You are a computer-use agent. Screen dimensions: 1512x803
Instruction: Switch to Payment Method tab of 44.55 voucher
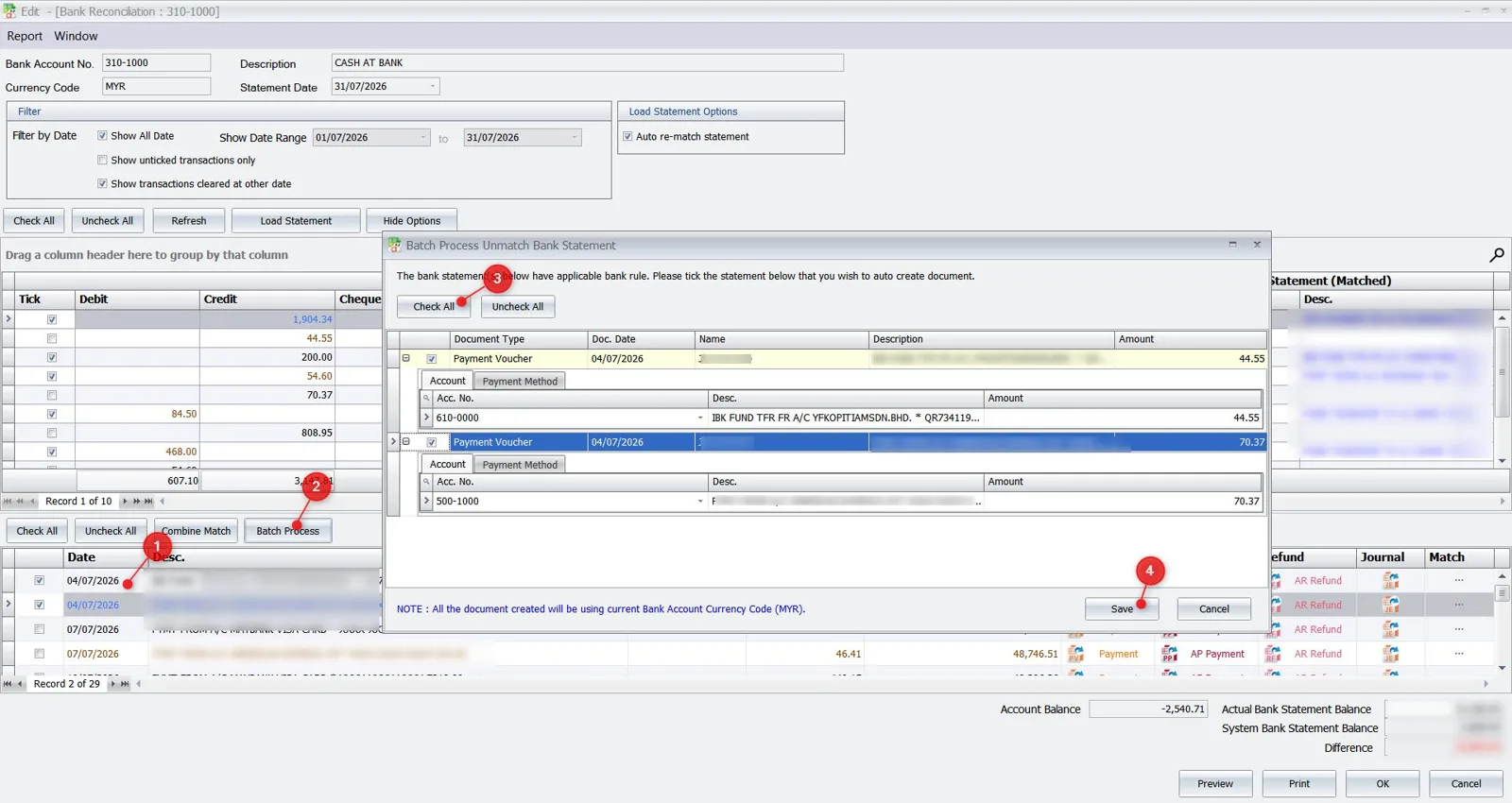coord(520,382)
